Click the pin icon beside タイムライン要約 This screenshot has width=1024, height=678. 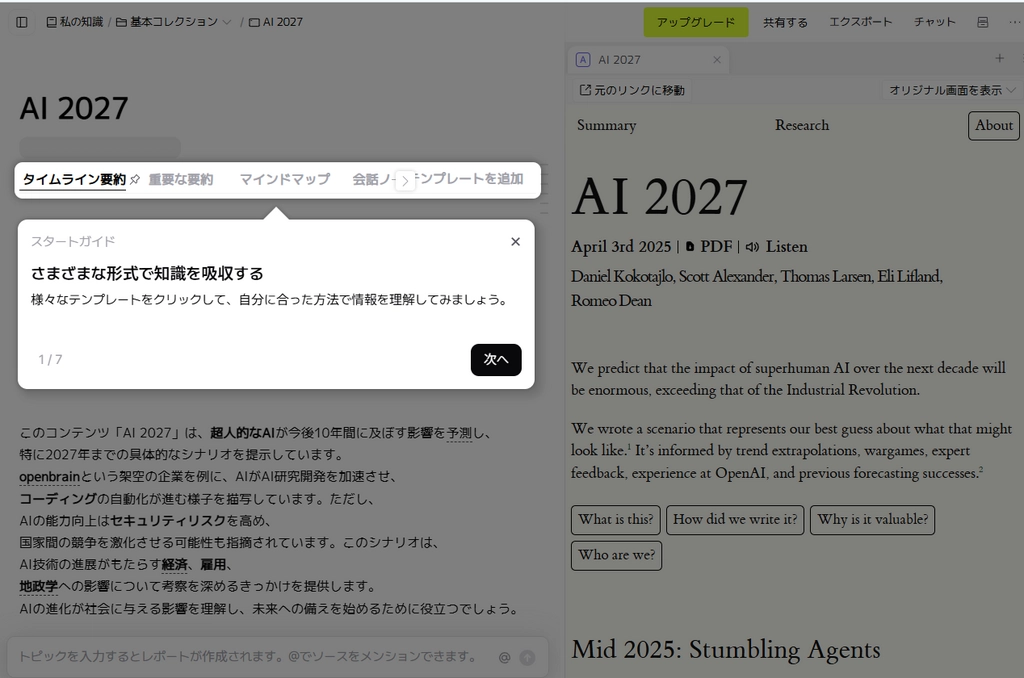coord(135,180)
